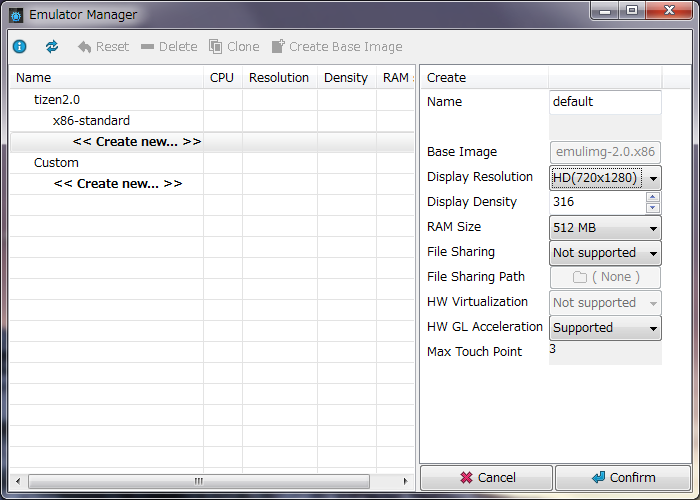Viewport: 700px width, 500px height.
Task: Open the HW Virtualization dropdown
Action: coord(605,303)
